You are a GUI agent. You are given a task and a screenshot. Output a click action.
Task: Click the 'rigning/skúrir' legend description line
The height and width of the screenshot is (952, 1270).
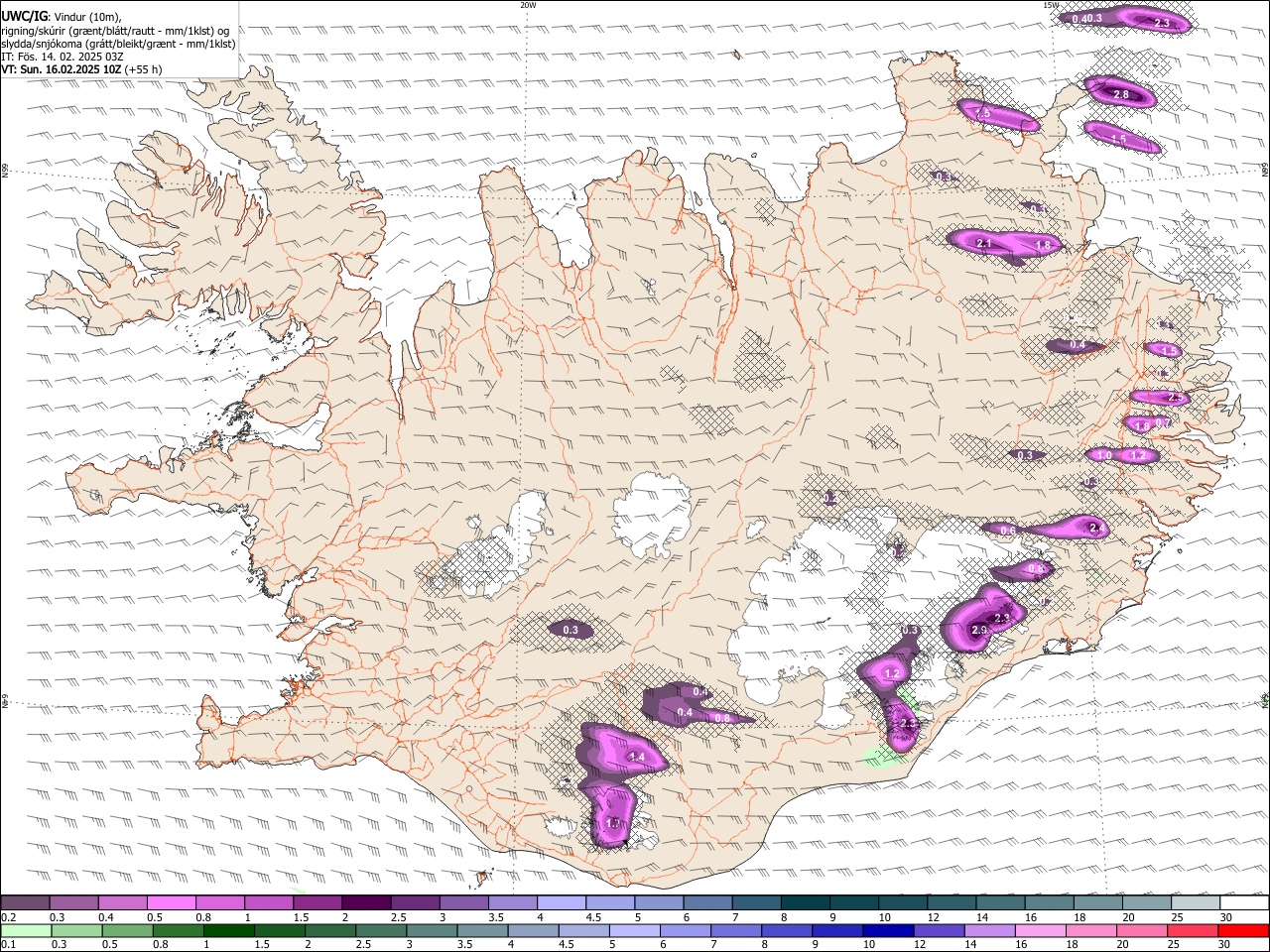115,31
